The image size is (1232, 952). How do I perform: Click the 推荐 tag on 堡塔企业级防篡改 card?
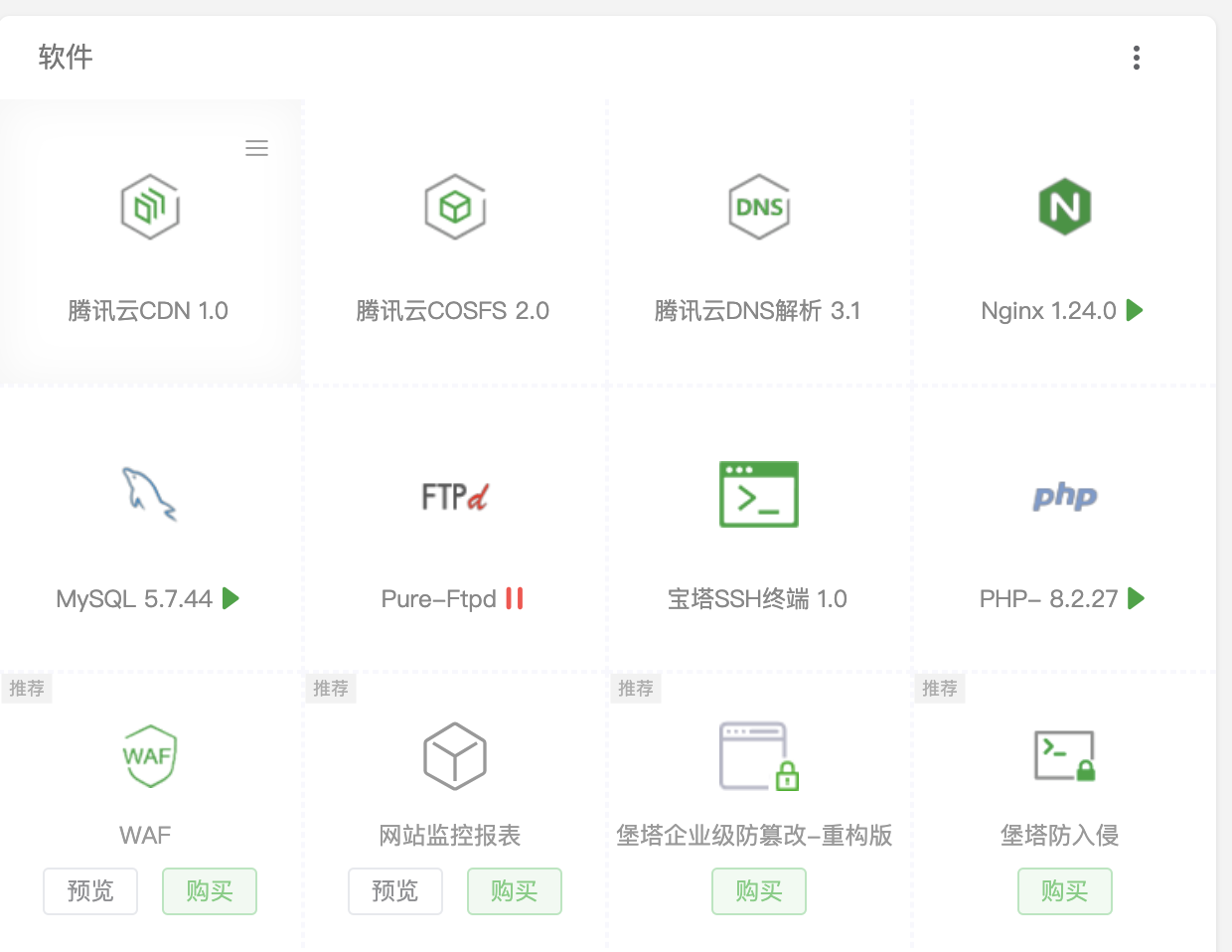click(636, 688)
